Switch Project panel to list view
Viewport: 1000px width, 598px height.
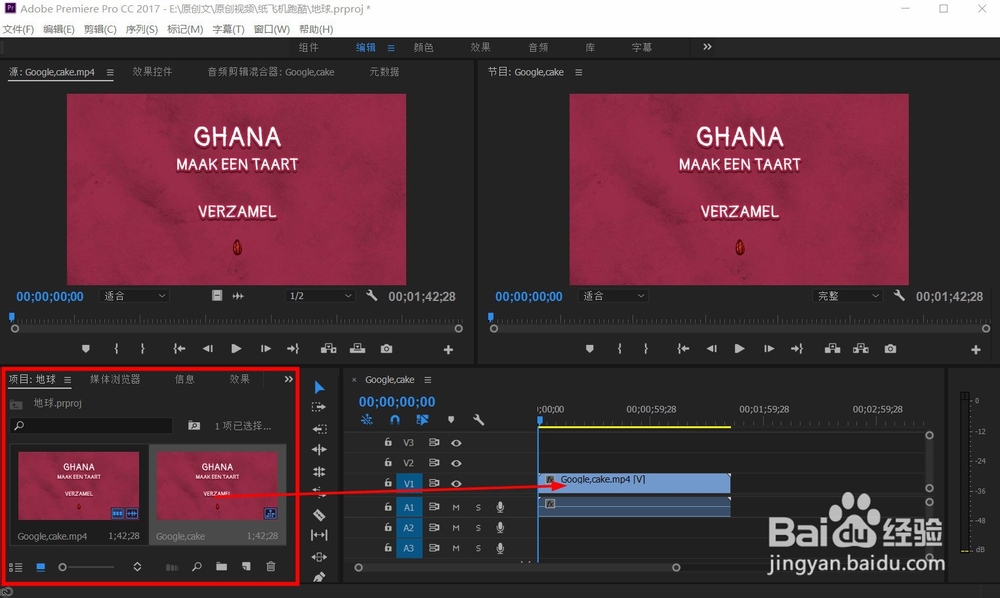pos(15,567)
